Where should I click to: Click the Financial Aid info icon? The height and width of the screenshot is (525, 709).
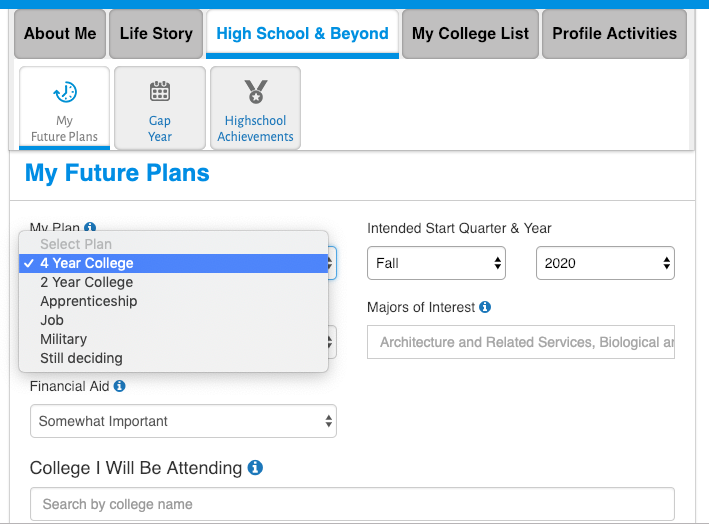point(119,386)
